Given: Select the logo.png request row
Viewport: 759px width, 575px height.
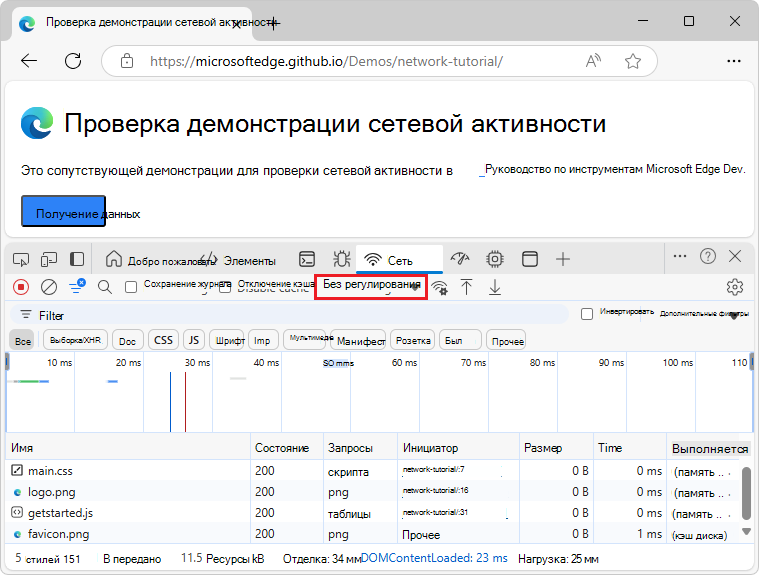Looking at the screenshot, I should (x=373, y=492).
